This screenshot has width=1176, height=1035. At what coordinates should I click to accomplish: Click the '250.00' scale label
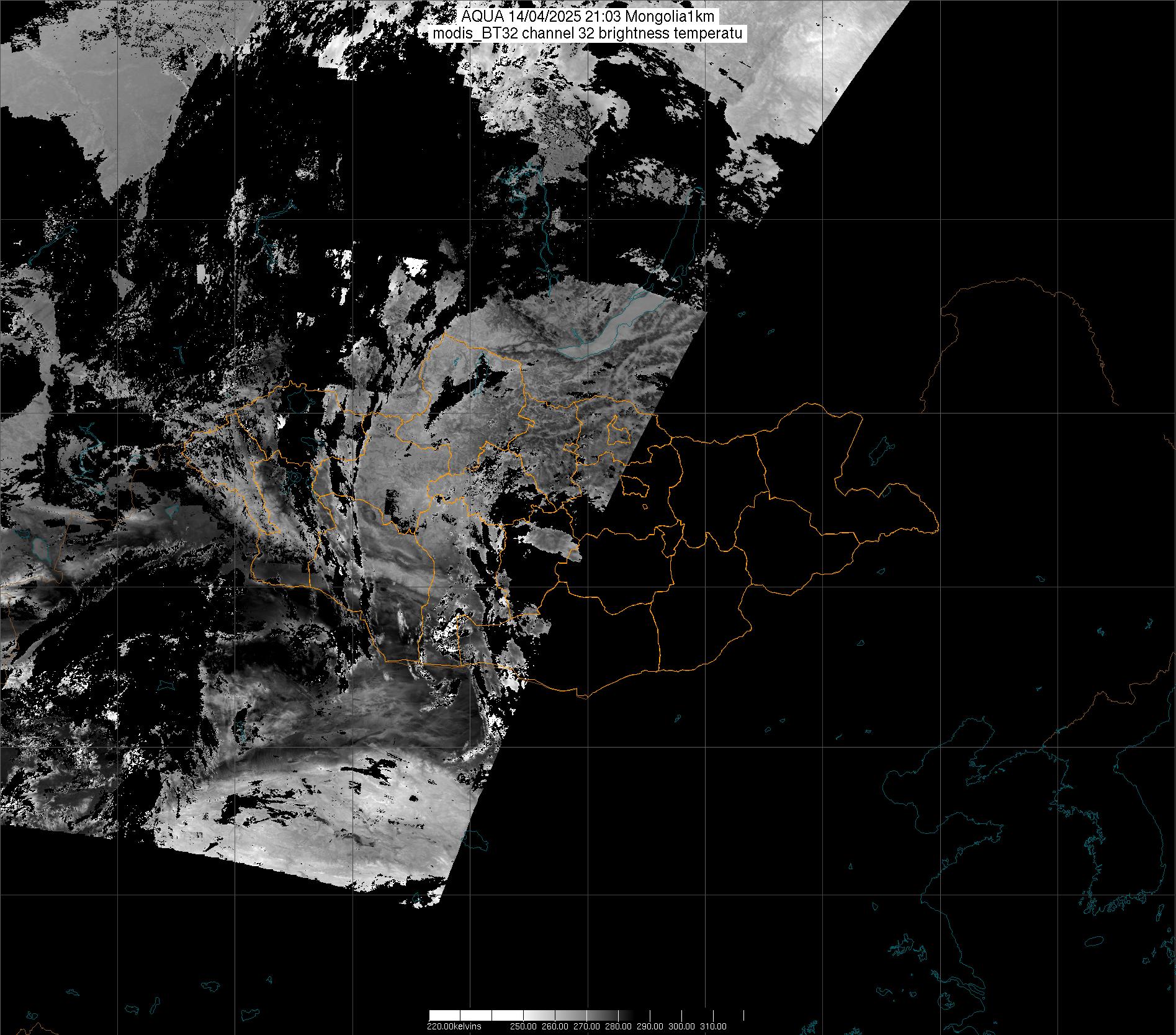click(523, 1026)
